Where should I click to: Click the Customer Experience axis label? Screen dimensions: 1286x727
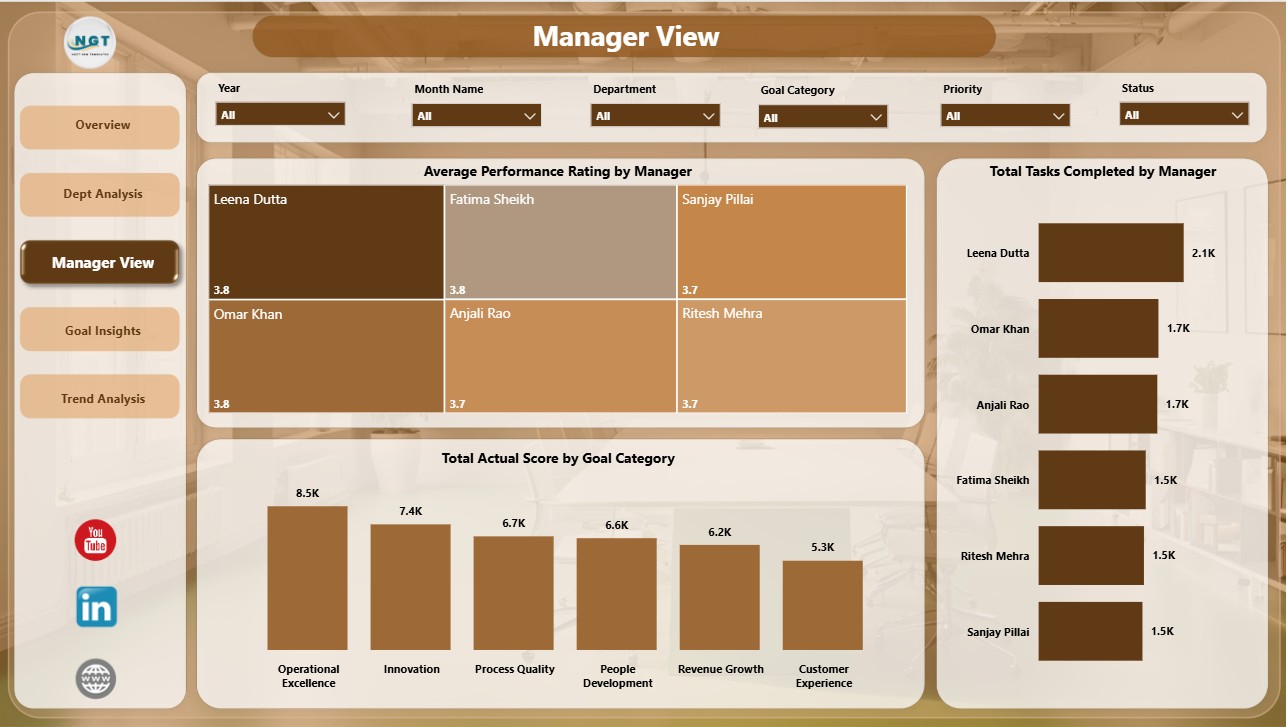click(x=824, y=676)
